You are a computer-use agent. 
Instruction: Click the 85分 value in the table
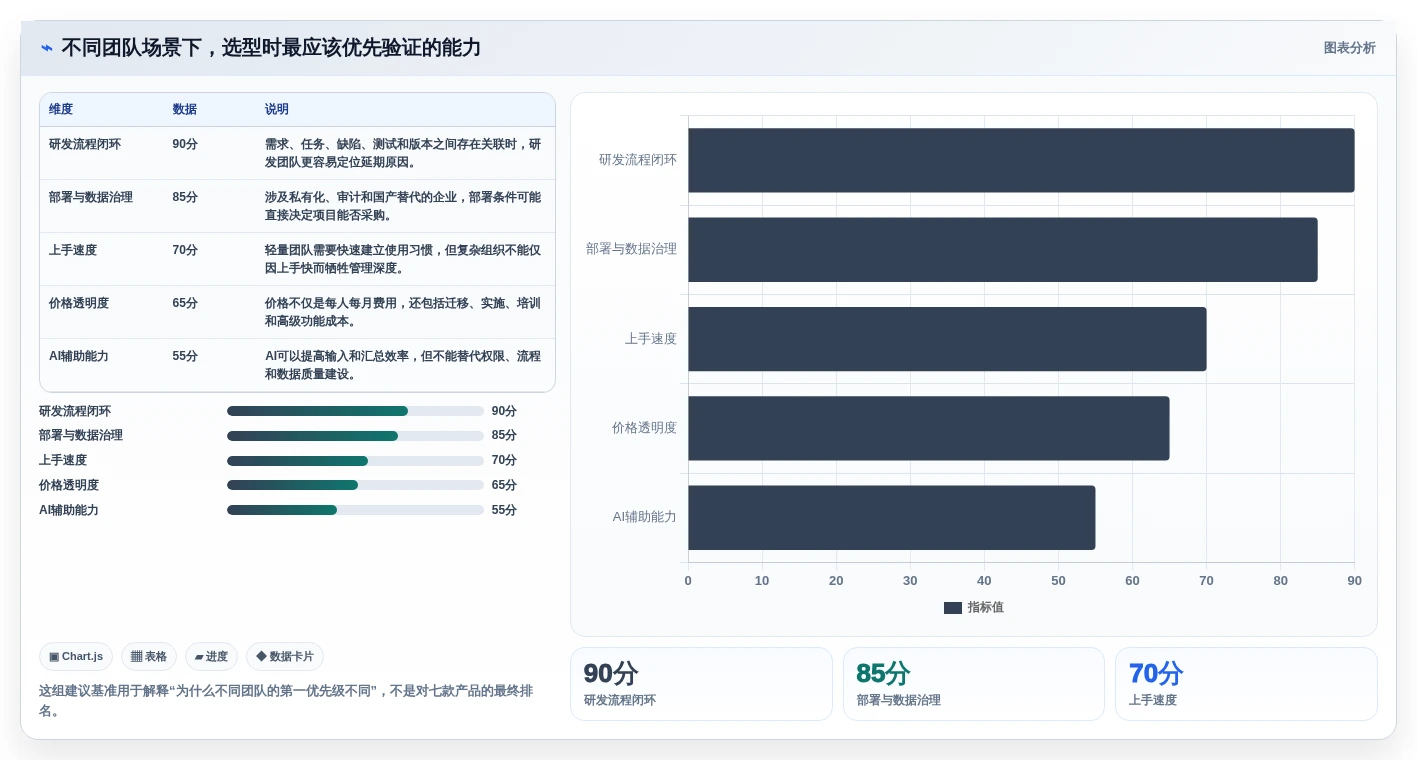coord(185,197)
